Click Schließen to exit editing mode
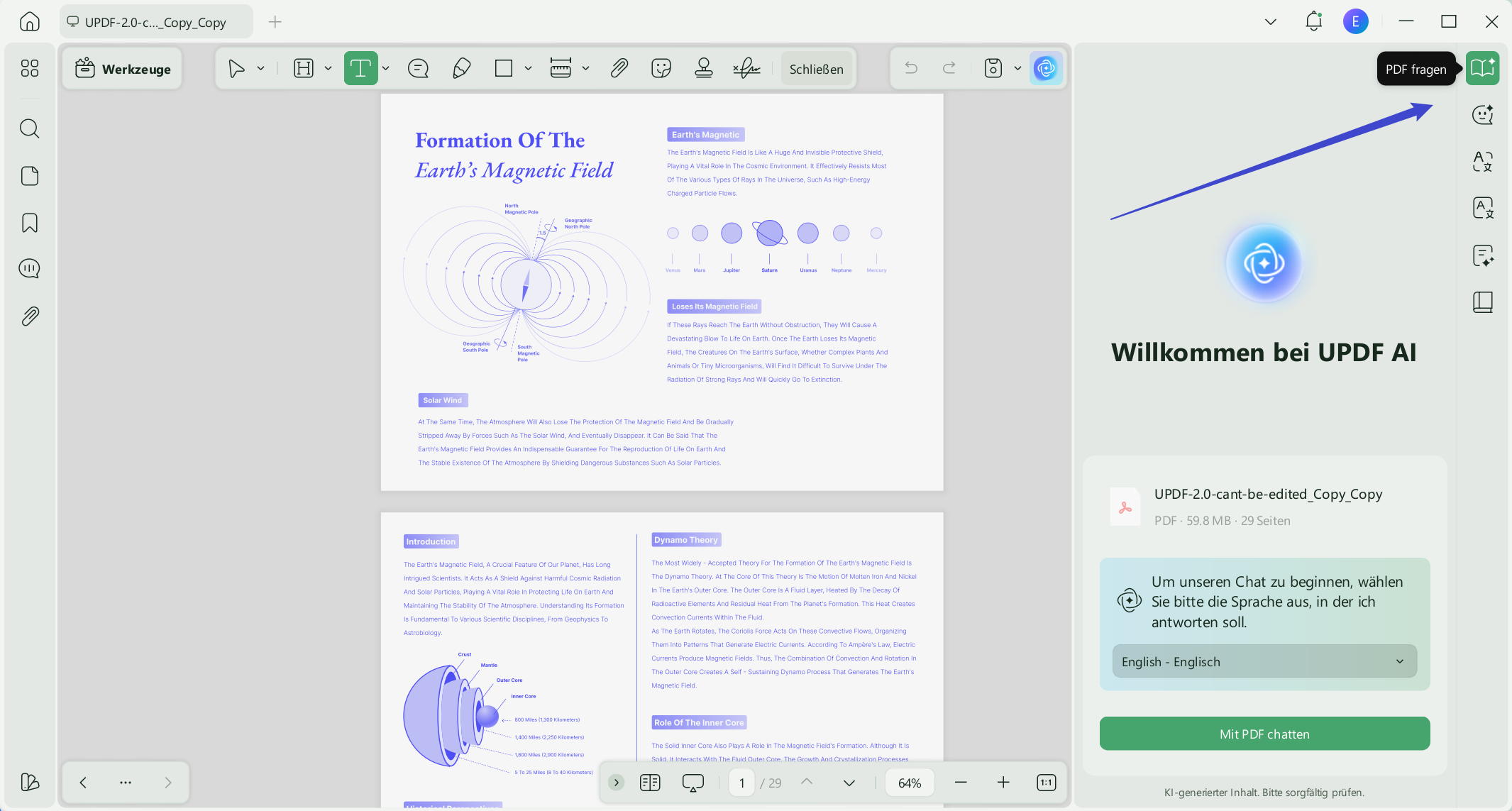This screenshot has width=1512, height=811. [x=817, y=68]
